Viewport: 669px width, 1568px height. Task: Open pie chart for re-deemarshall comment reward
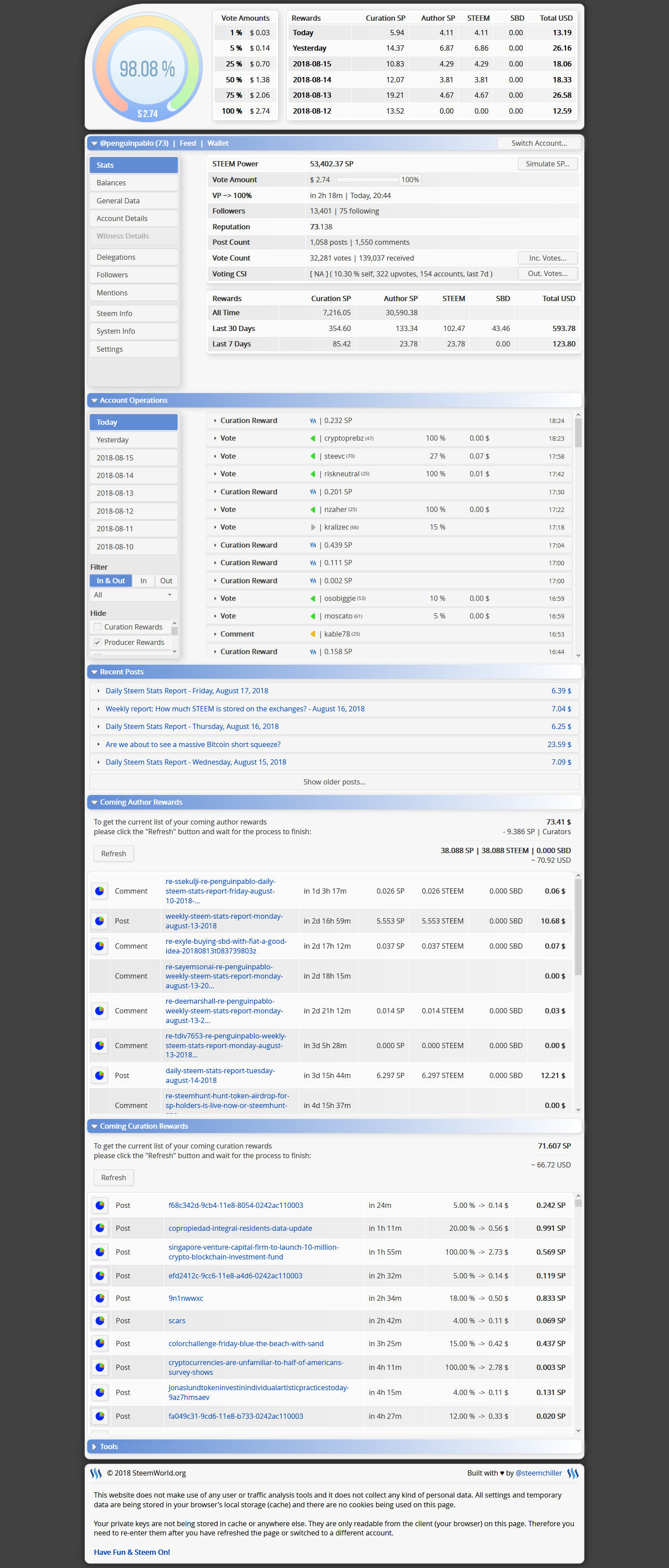tap(99, 1010)
